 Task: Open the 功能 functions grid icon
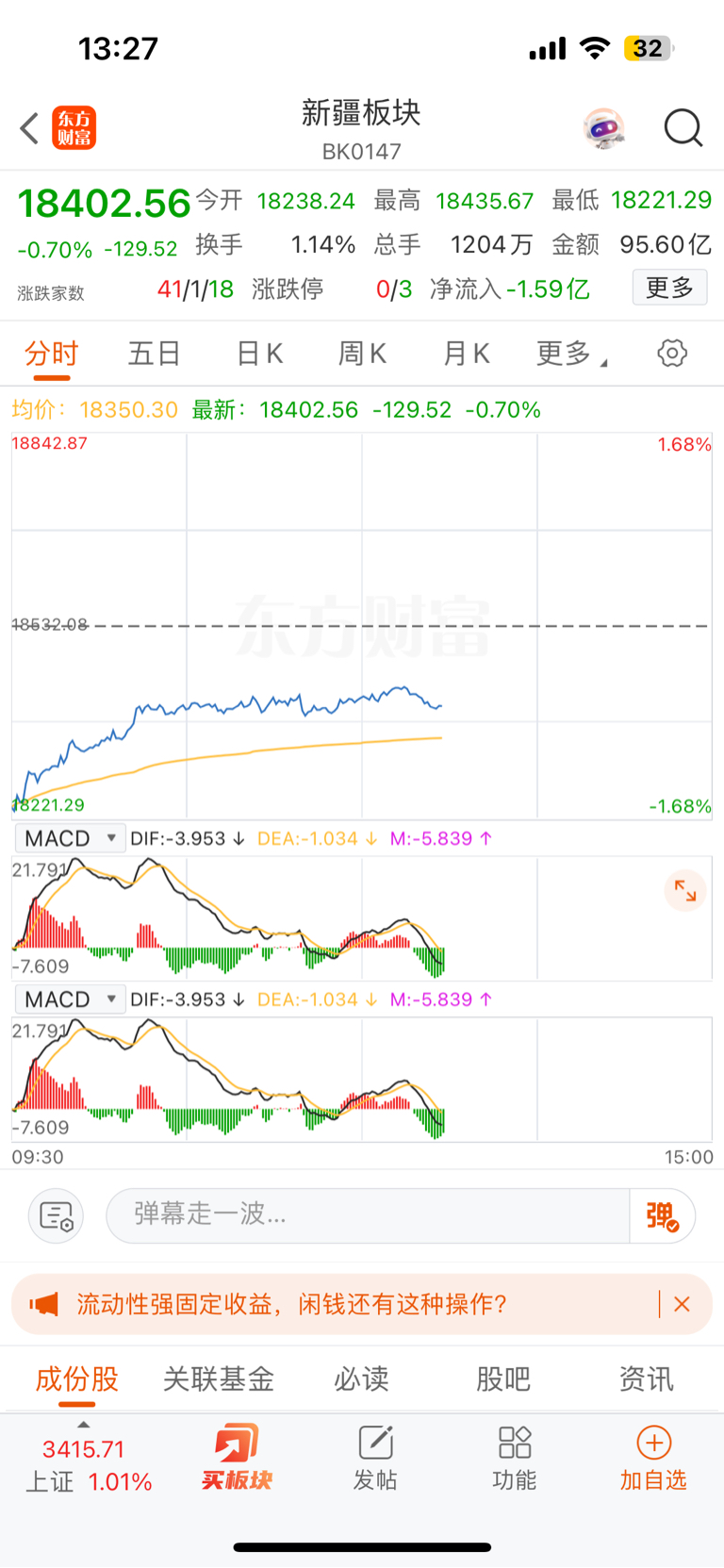point(515,1458)
